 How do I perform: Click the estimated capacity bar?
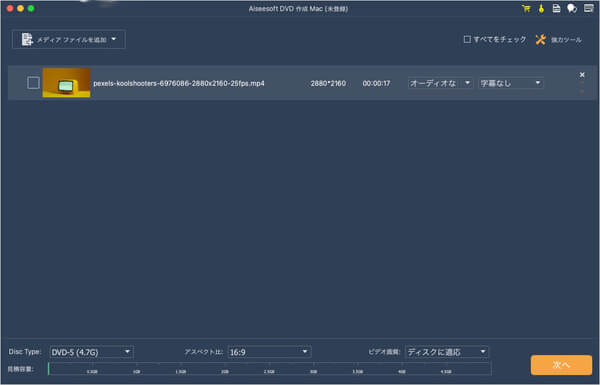click(270, 369)
